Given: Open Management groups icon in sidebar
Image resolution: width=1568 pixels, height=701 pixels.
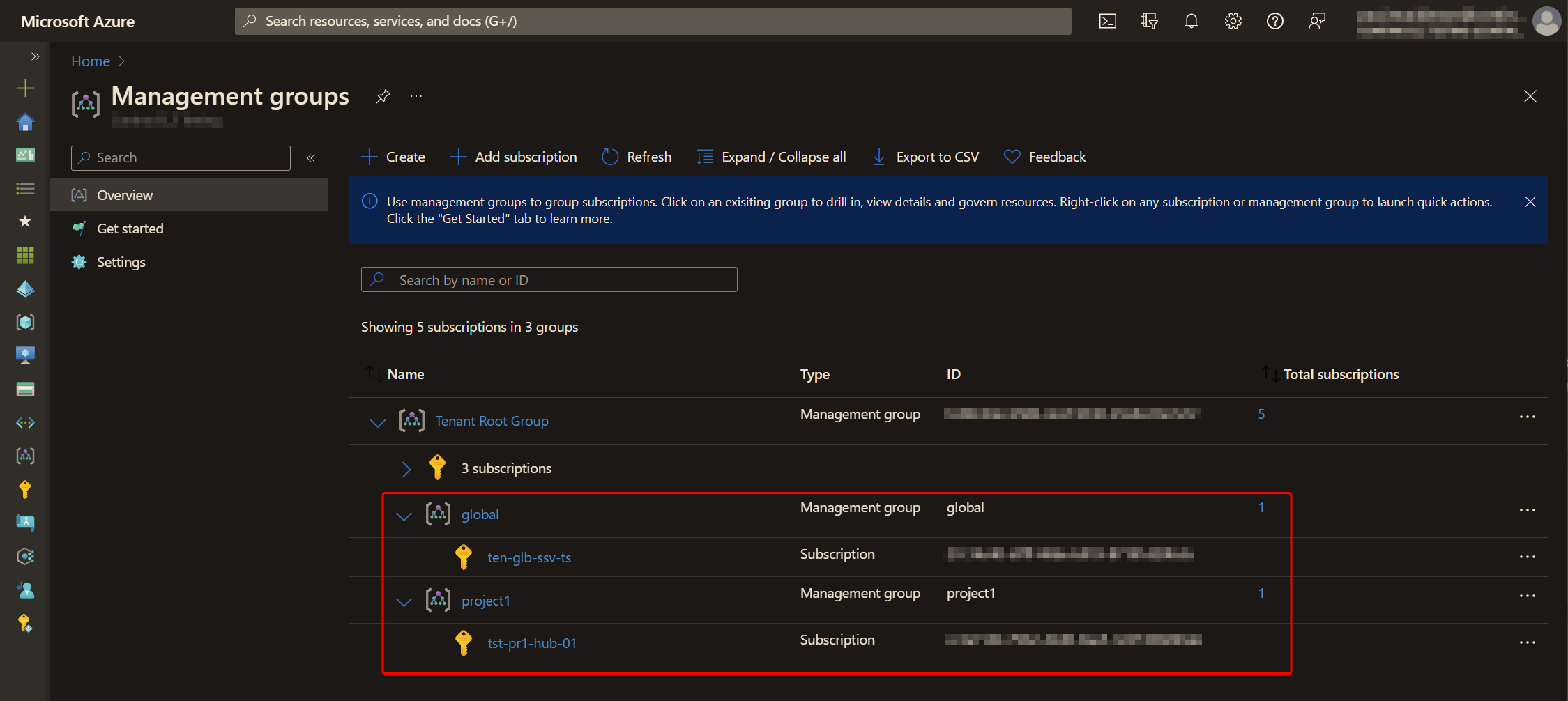Looking at the screenshot, I should pyautogui.click(x=25, y=456).
